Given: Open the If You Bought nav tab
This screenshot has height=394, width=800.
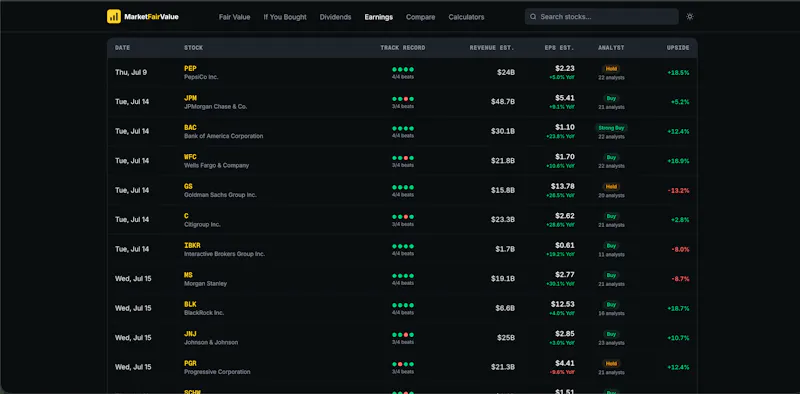Looking at the screenshot, I should (285, 17).
